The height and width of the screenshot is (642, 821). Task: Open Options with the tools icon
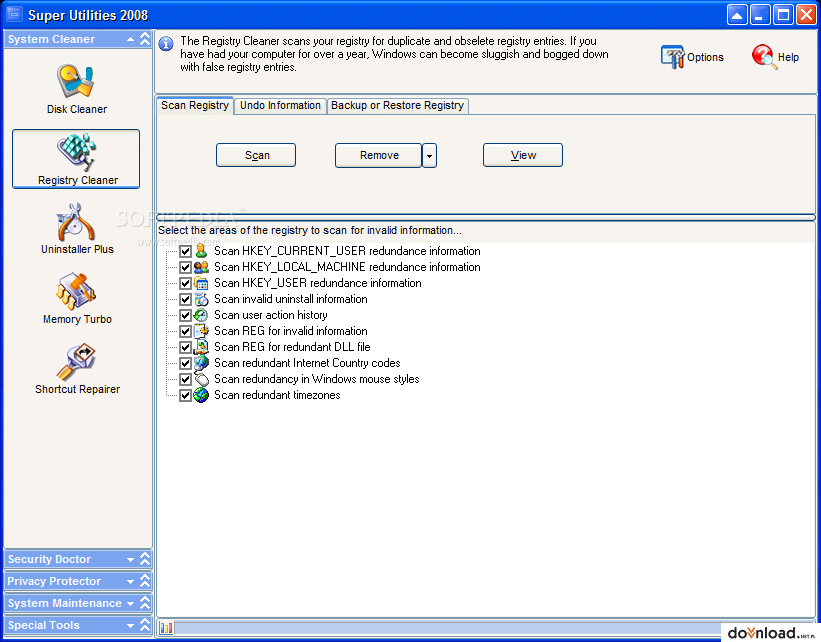pos(672,57)
